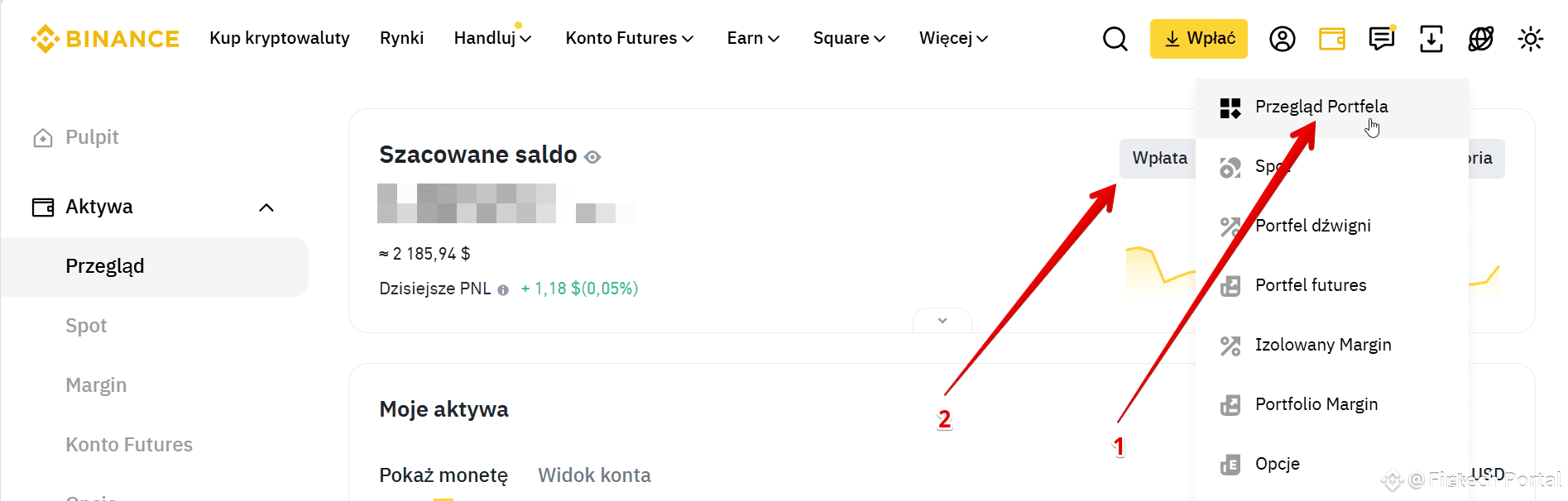Open the chat messages icon
This screenshot has height=501, width=1568.
click(1382, 39)
